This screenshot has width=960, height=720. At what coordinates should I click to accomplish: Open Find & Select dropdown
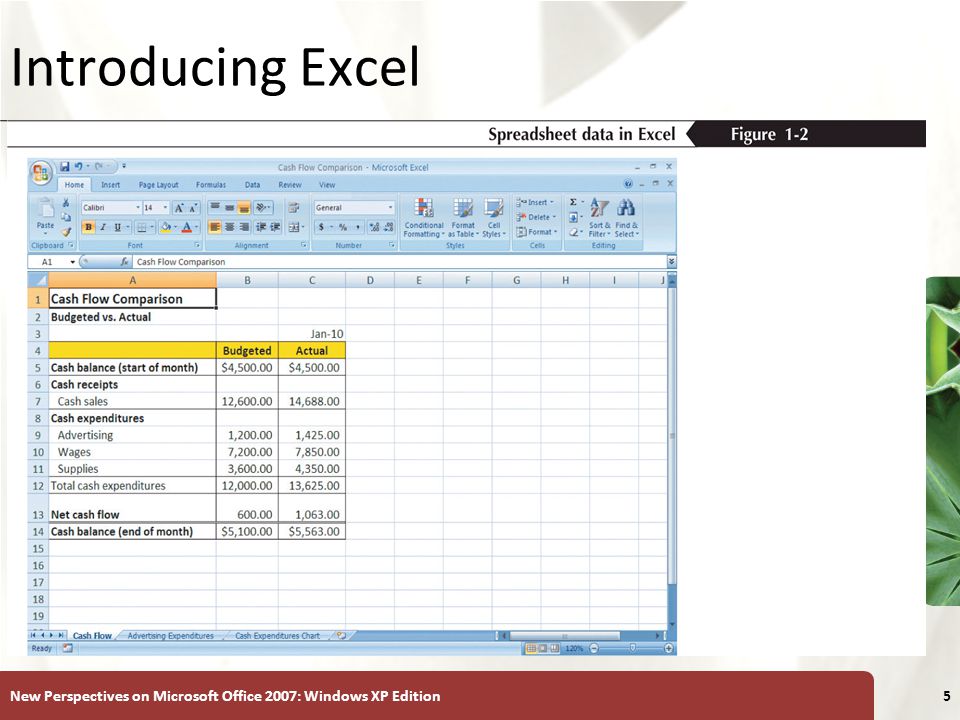(626, 217)
